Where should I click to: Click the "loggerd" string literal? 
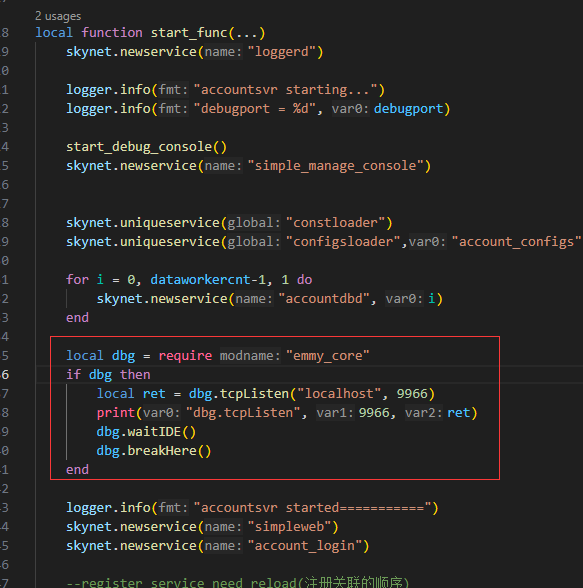tap(282, 52)
